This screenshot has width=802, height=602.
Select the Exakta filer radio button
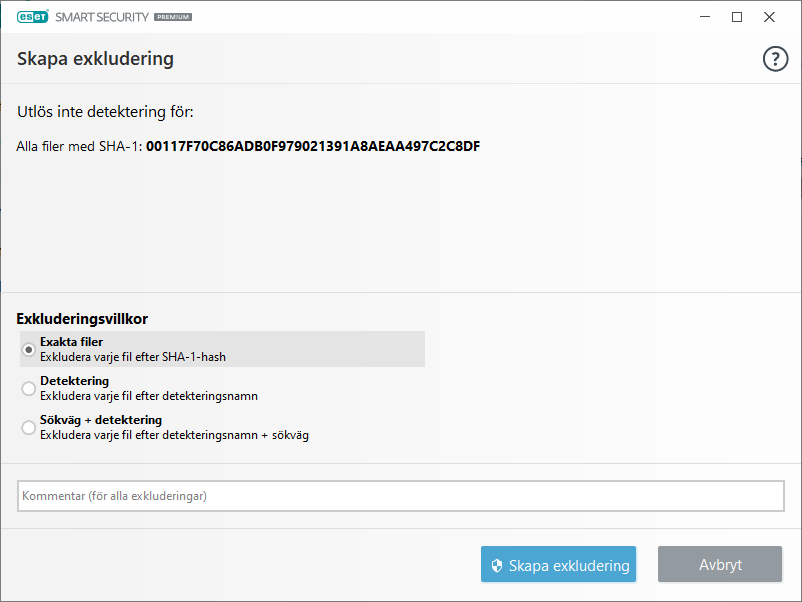coord(29,349)
